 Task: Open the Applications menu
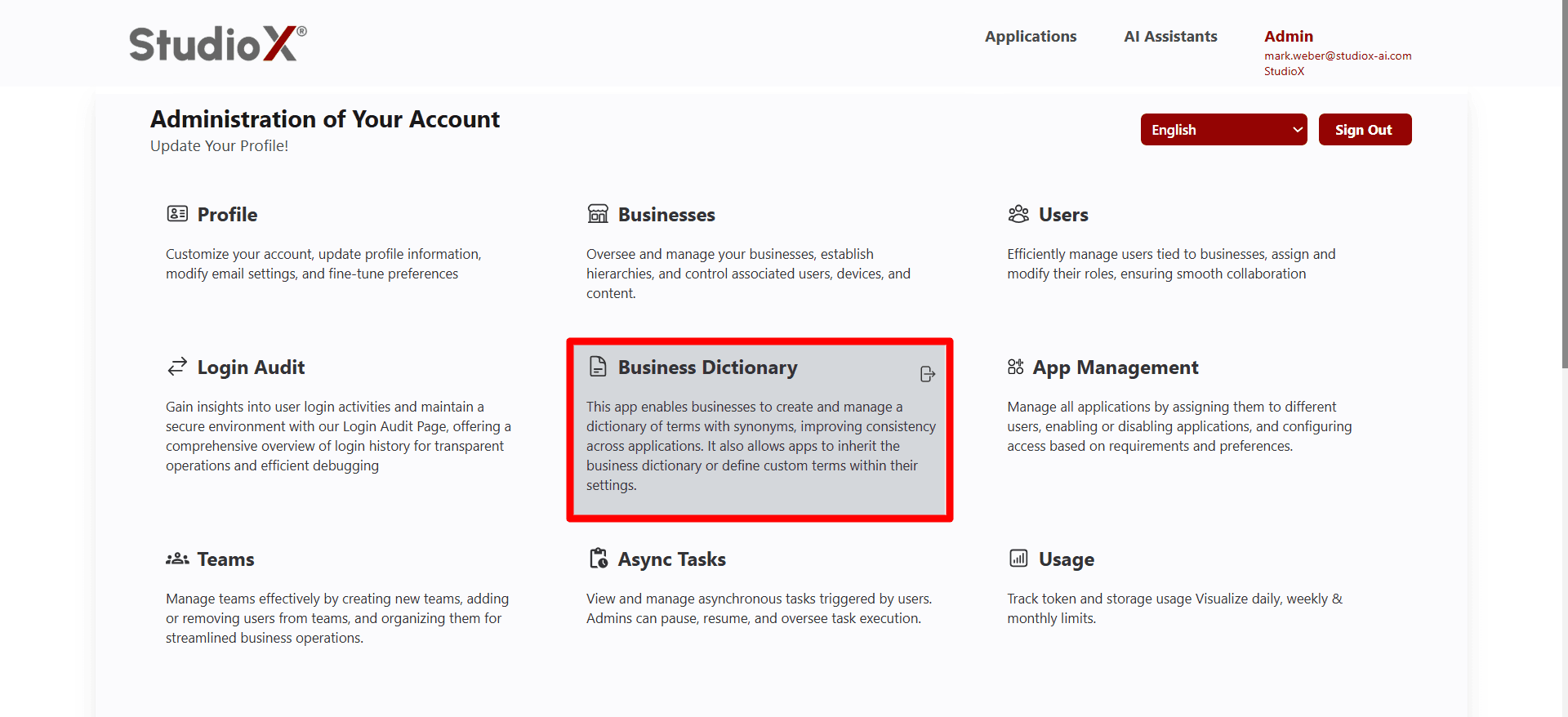[x=1031, y=37]
